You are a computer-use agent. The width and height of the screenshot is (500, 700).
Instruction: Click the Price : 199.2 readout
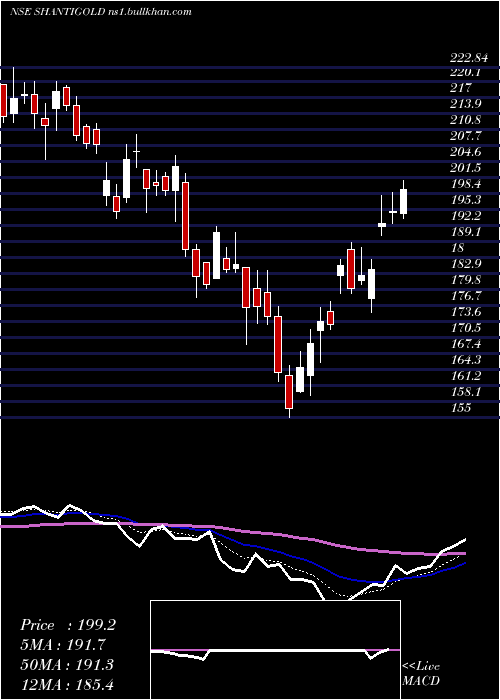click(x=68, y=625)
